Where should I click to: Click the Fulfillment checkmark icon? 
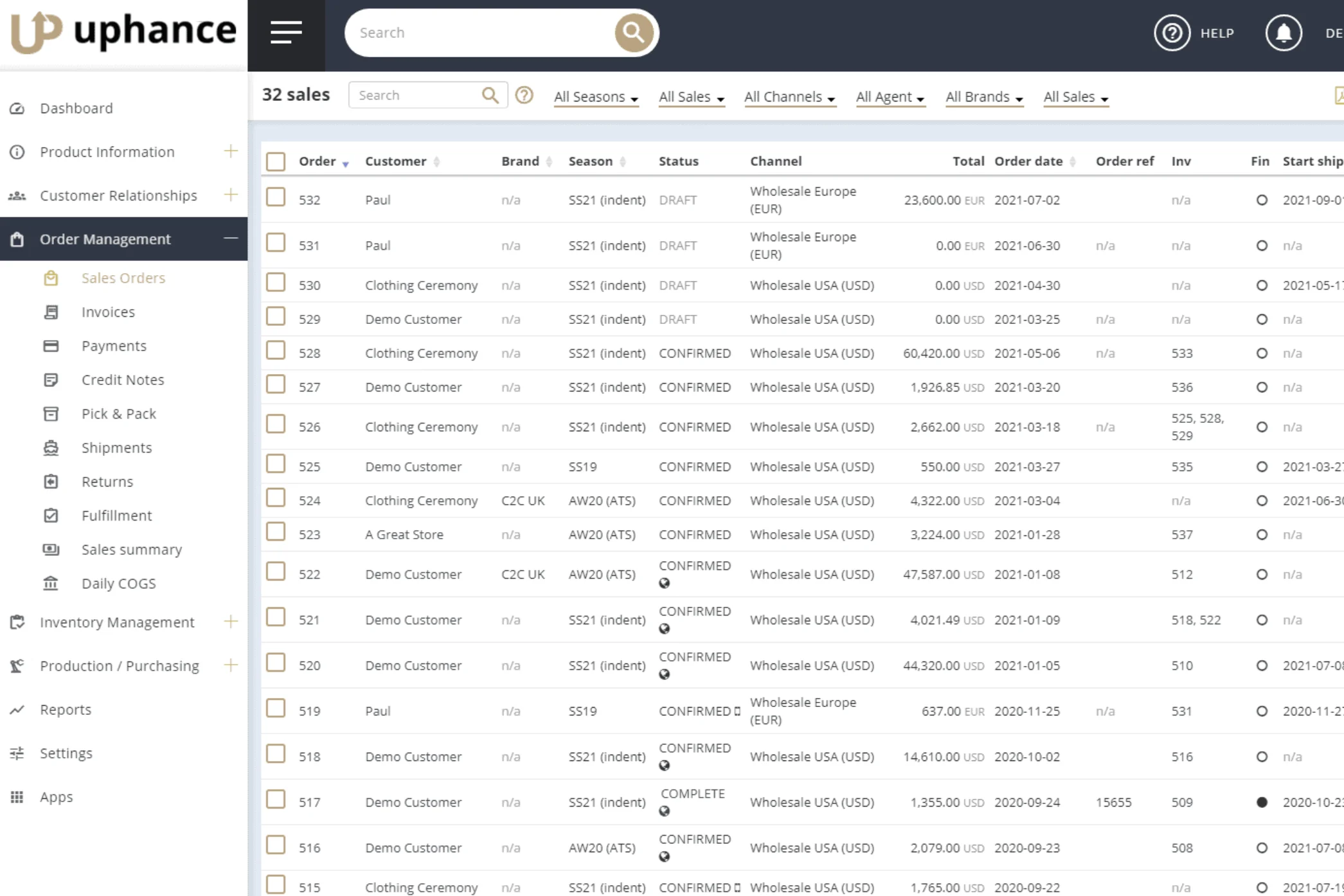point(51,515)
